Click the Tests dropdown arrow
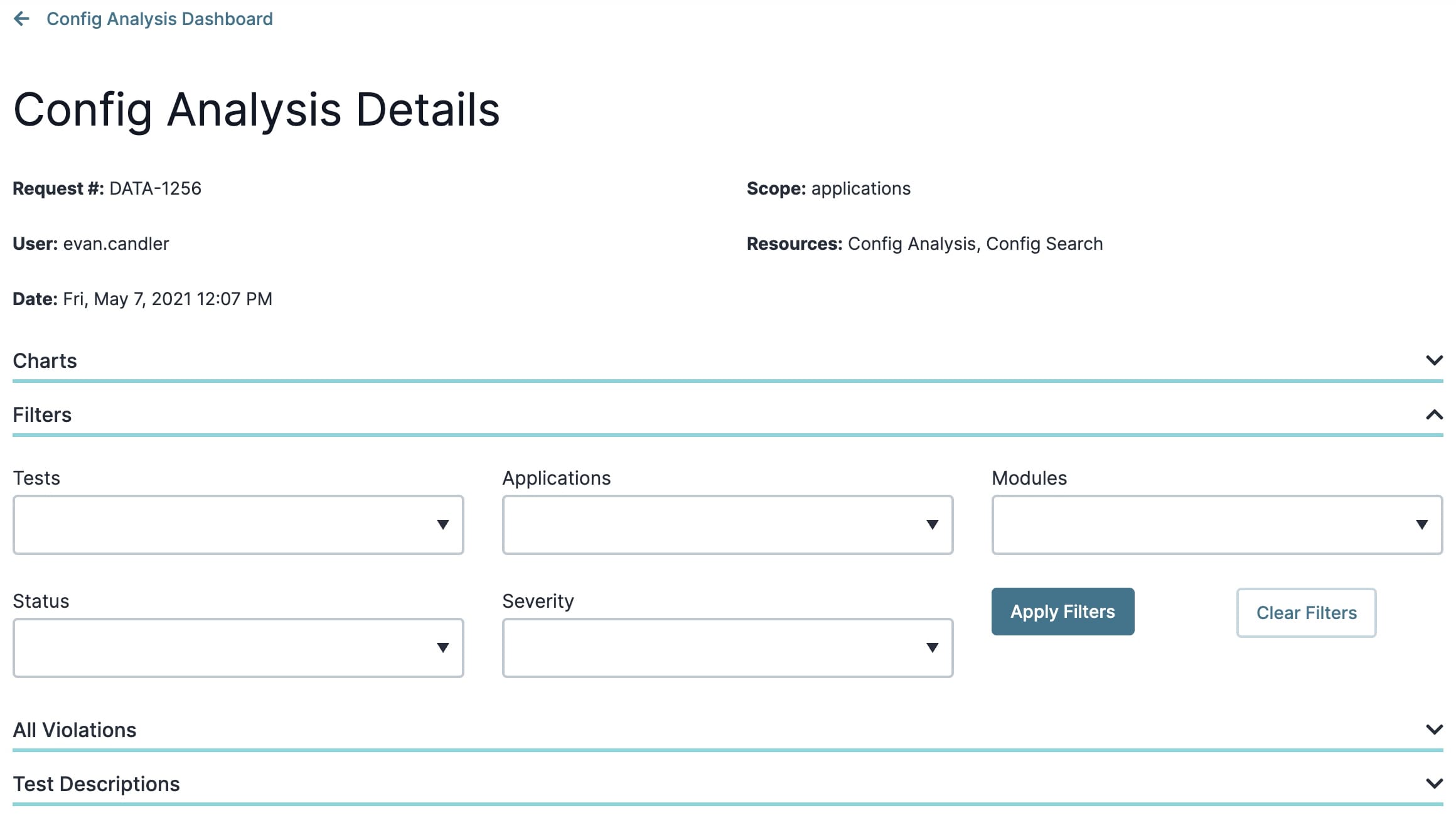1456x820 pixels. pos(443,525)
